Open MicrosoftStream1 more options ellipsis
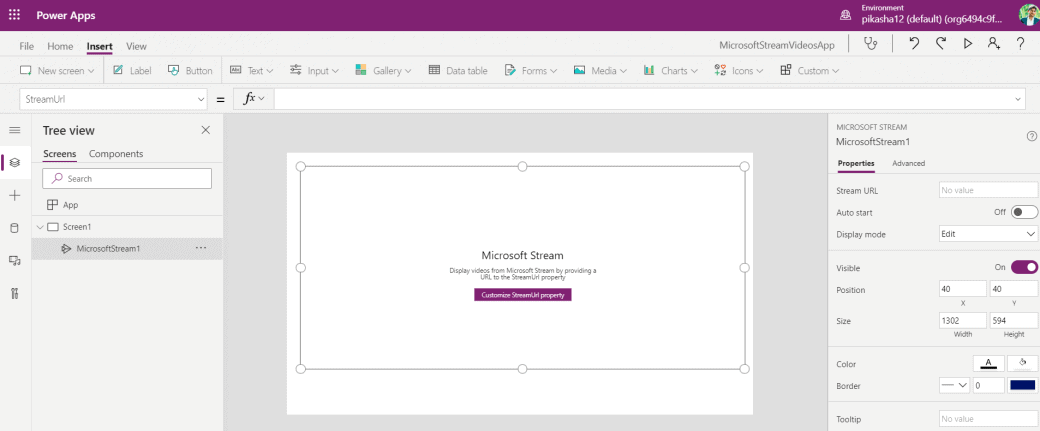The height and width of the screenshot is (431, 1040). click(x=201, y=248)
